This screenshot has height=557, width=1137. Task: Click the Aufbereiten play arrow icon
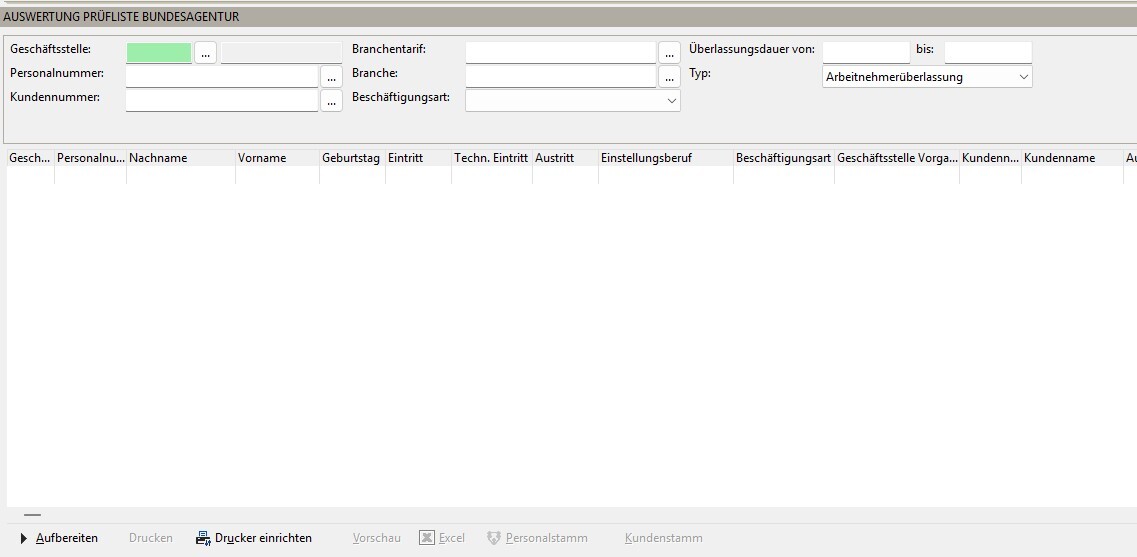[24, 538]
